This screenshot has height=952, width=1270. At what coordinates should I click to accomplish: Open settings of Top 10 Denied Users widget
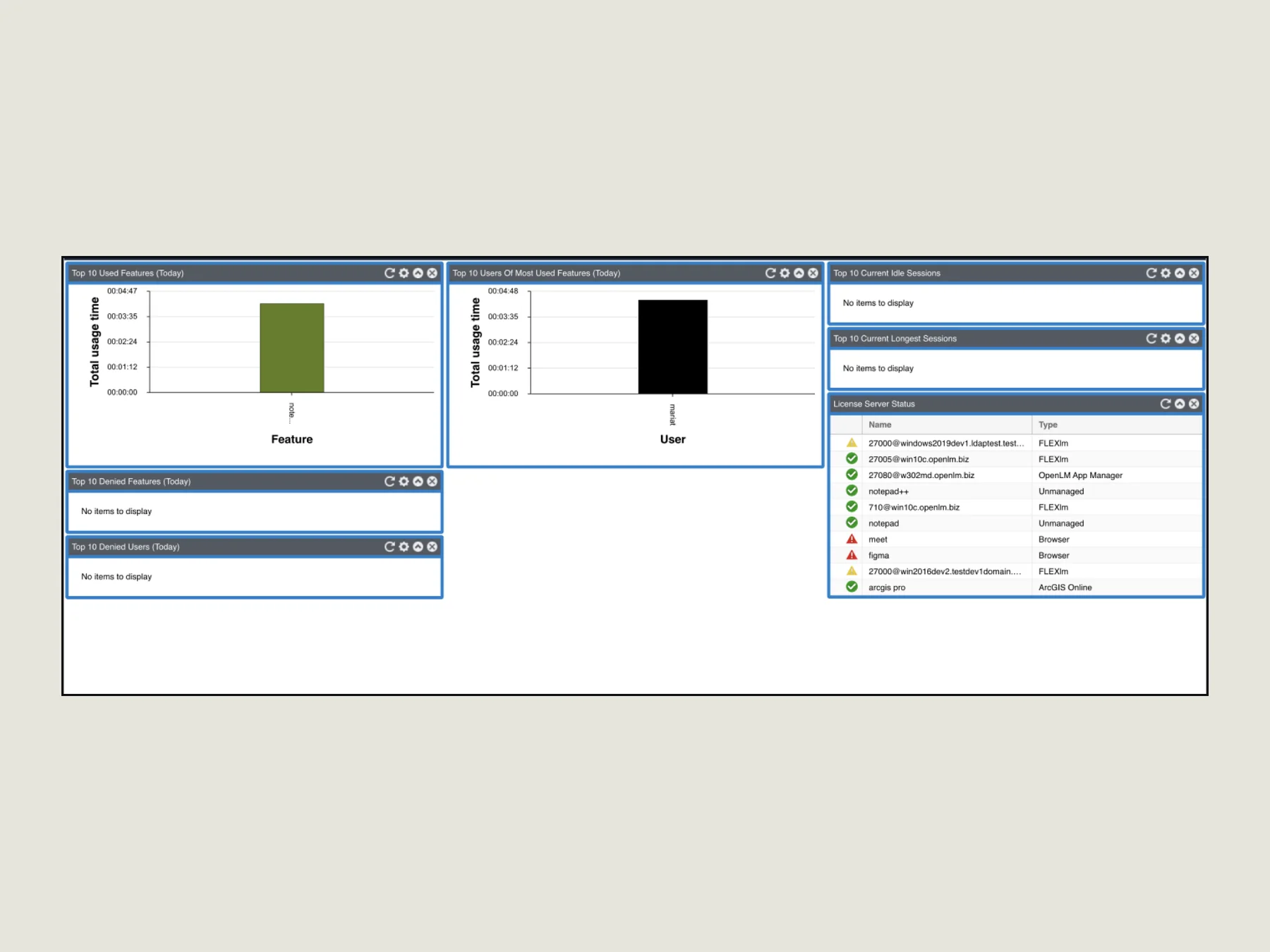click(404, 547)
